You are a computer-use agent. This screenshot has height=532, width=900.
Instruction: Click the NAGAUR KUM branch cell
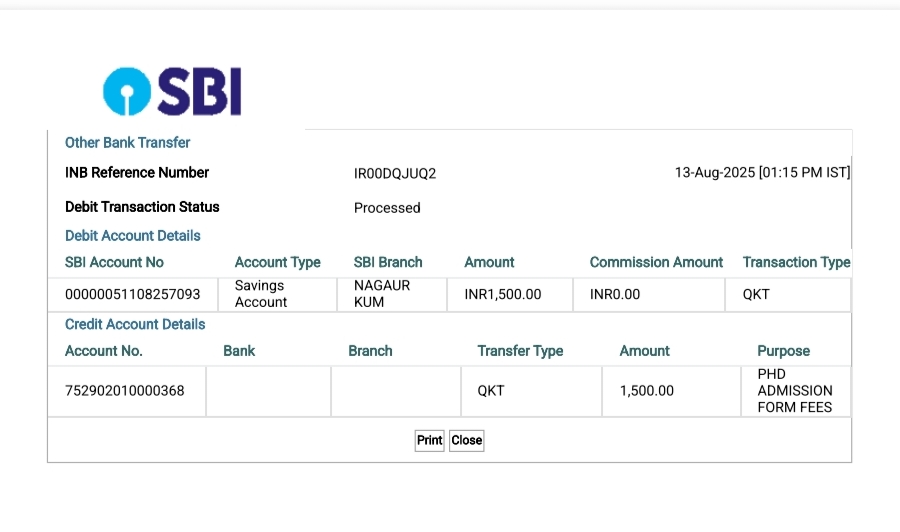[382, 294]
